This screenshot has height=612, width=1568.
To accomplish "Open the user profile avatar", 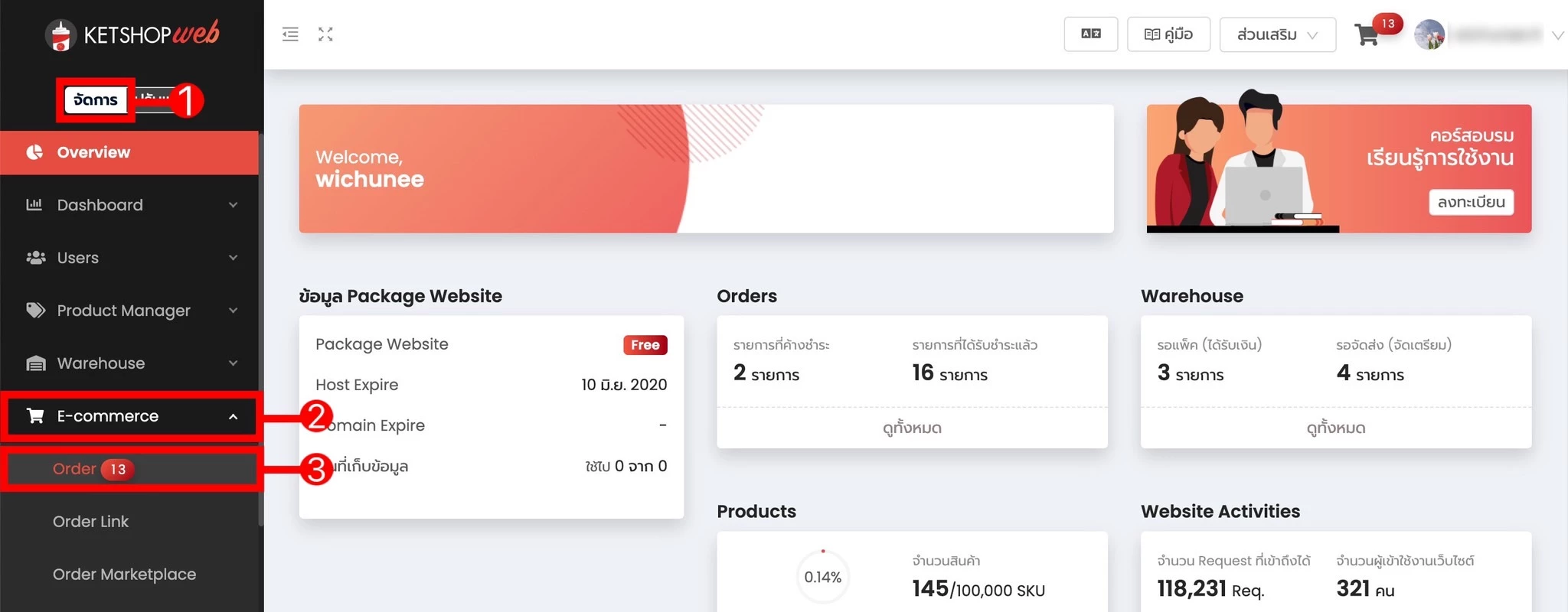I will click(1429, 35).
